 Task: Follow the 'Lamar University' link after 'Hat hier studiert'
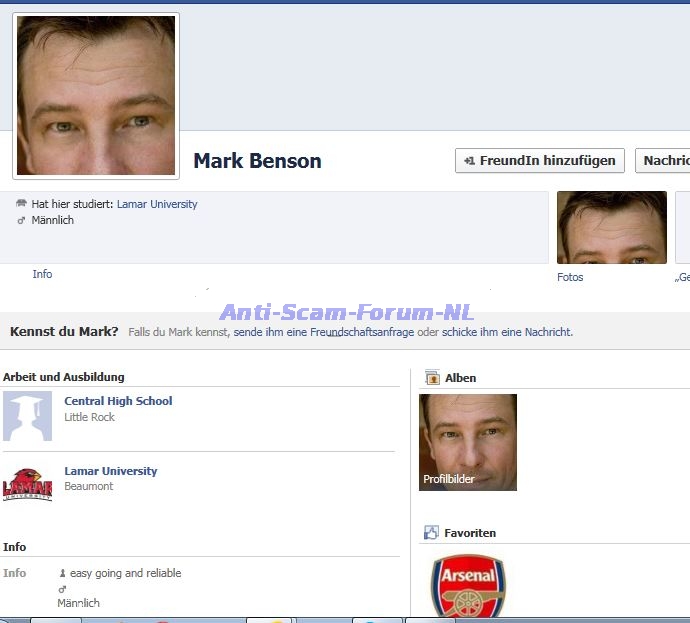click(x=157, y=204)
